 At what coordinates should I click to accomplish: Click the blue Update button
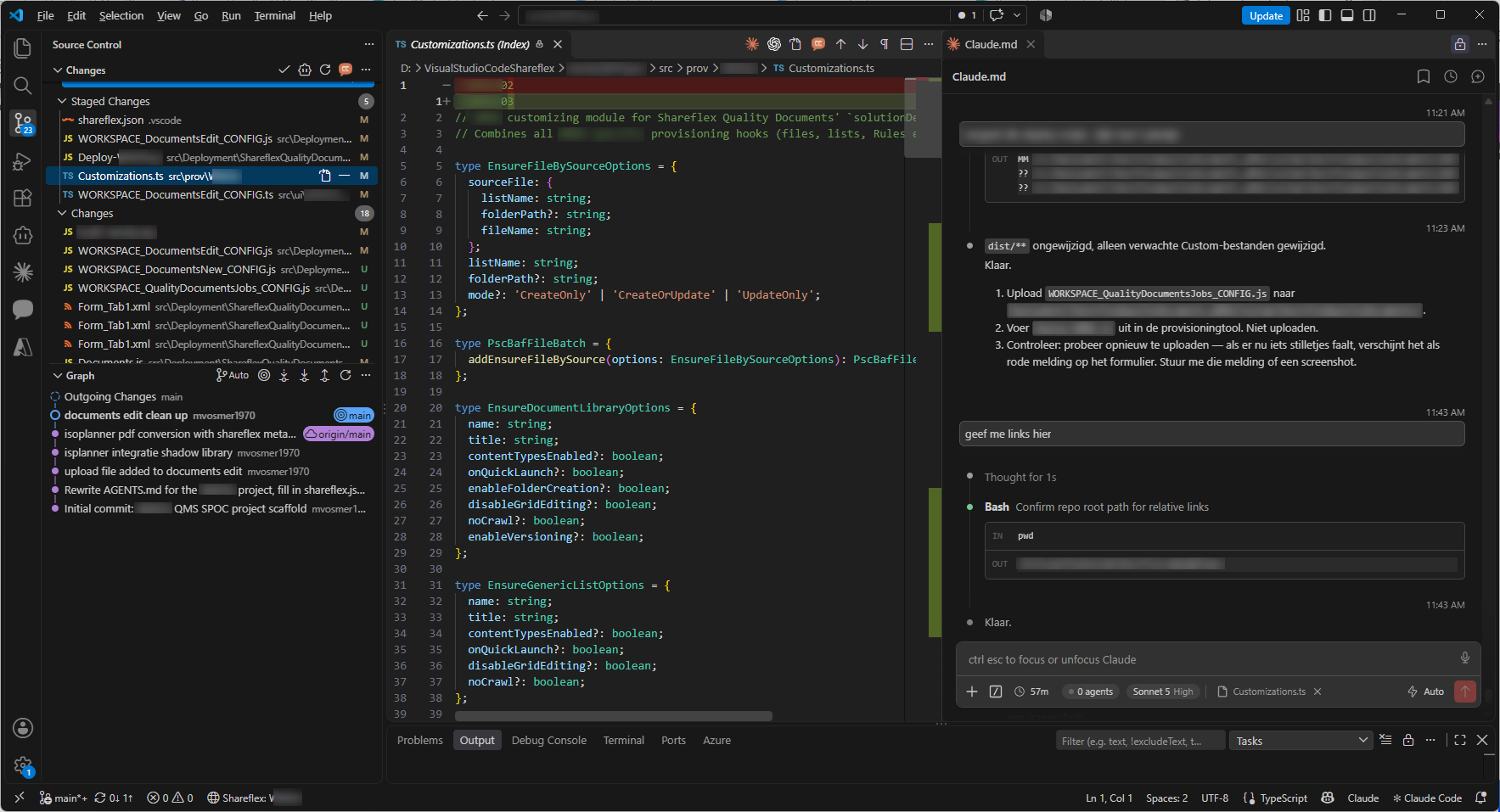(x=1266, y=15)
